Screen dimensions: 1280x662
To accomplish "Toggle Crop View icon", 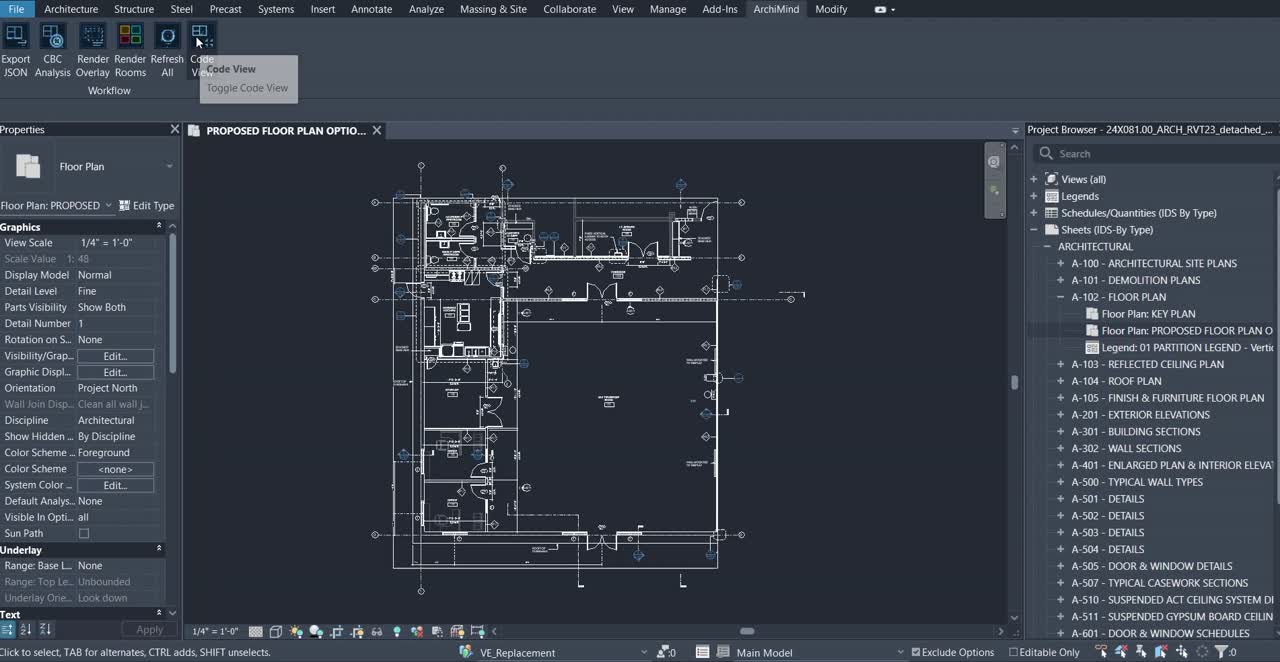I will pyautogui.click(x=336, y=631).
